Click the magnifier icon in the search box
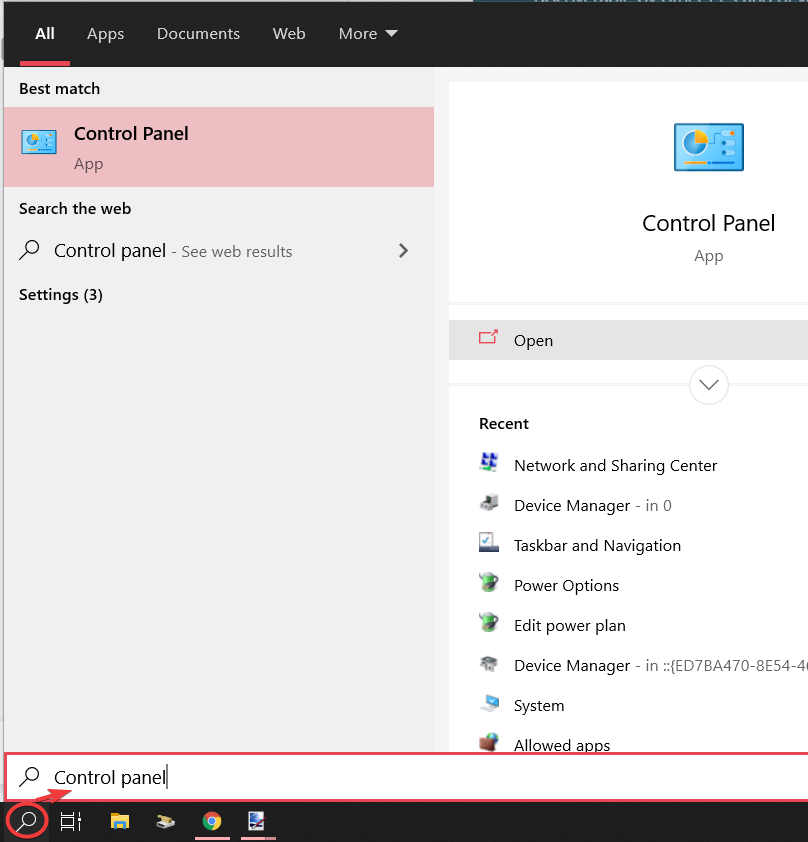 click(30, 776)
